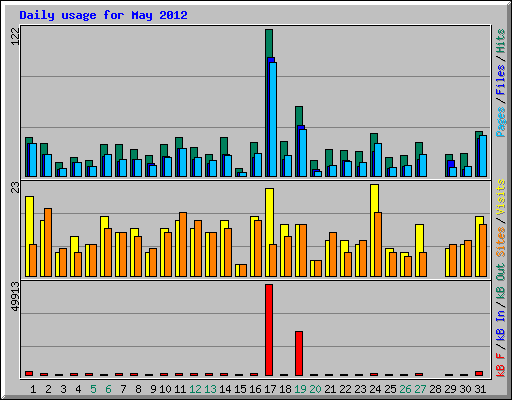This screenshot has height=400, width=512.
Task: Click the 'Visits' legend label
Action: pyautogui.click(x=501, y=197)
